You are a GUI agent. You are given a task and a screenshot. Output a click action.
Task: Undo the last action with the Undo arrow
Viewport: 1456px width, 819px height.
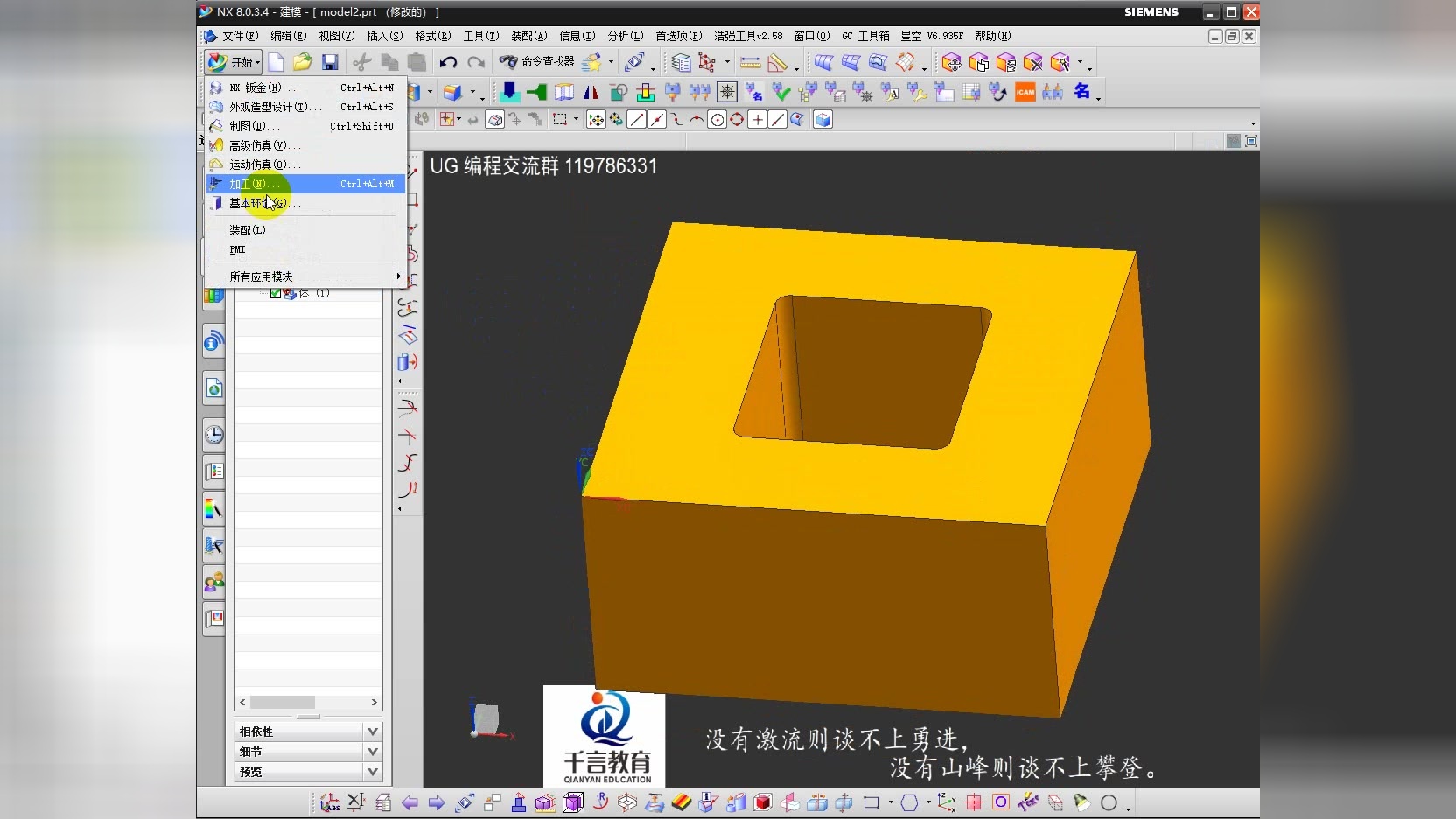(448, 62)
